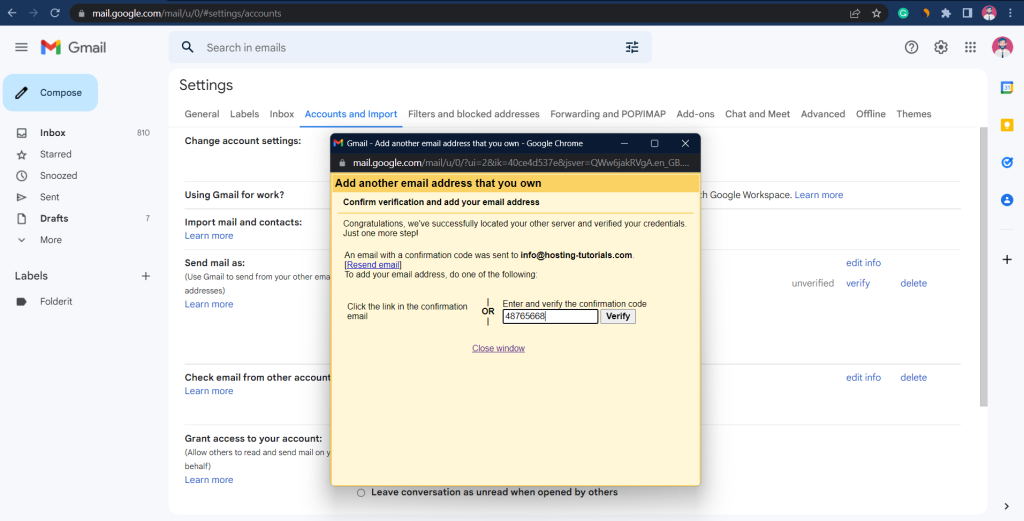Click edit info in Check email row
Image resolution: width=1024 pixels, height=521 pixels.
pos(863,377)
